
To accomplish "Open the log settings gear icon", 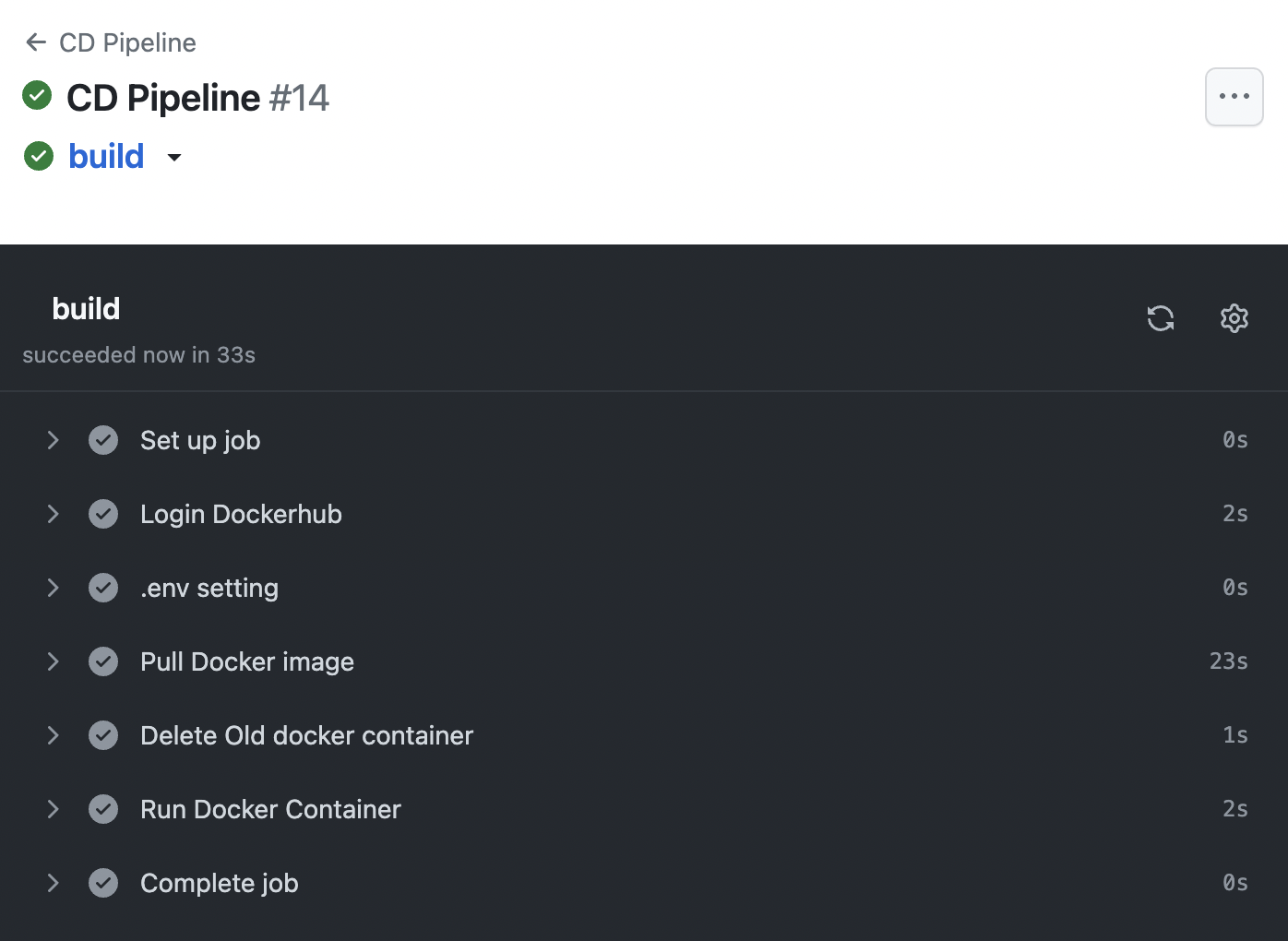I will [1234, 318].
